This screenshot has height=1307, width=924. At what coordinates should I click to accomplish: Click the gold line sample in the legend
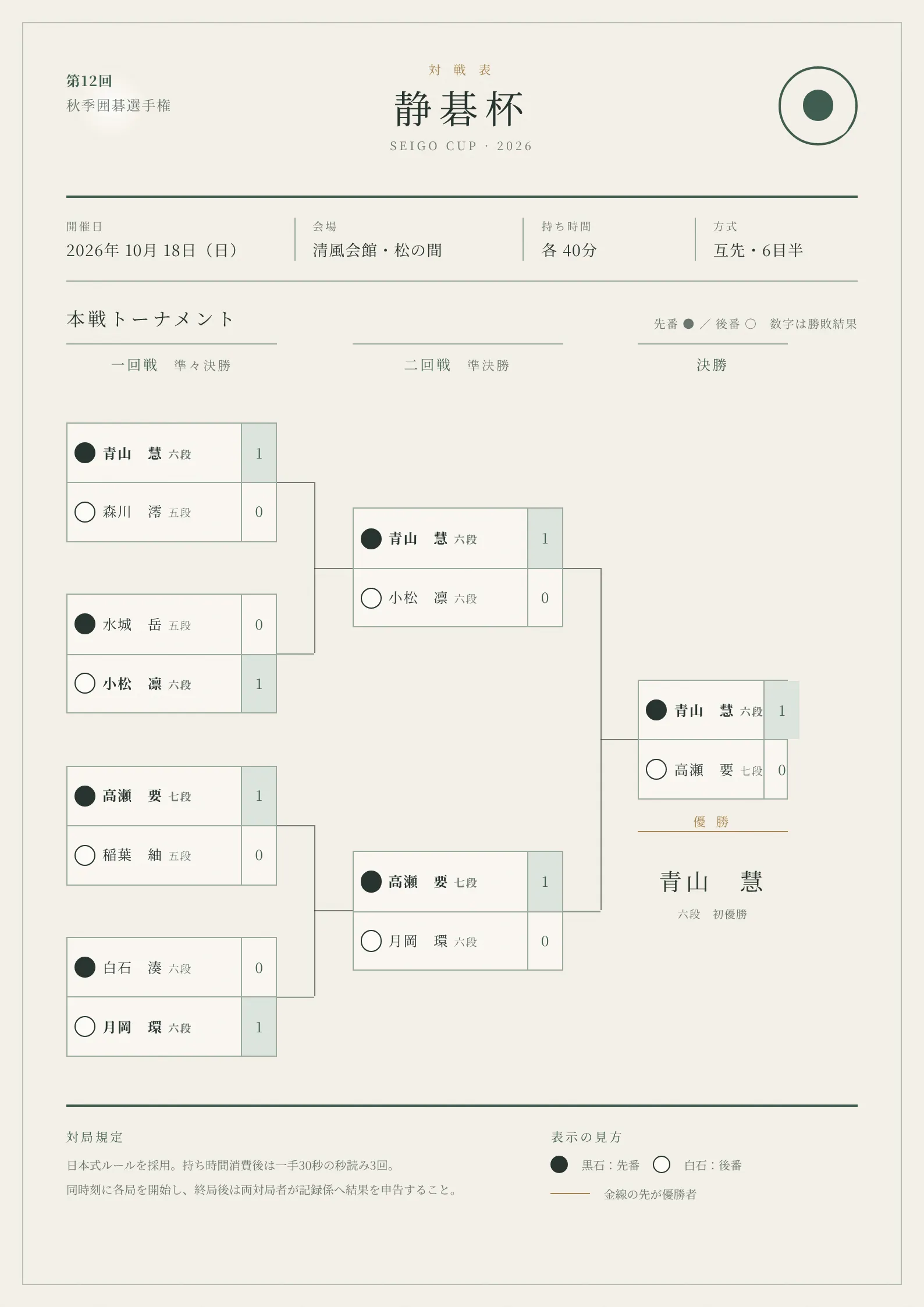tap(570, 1194)
